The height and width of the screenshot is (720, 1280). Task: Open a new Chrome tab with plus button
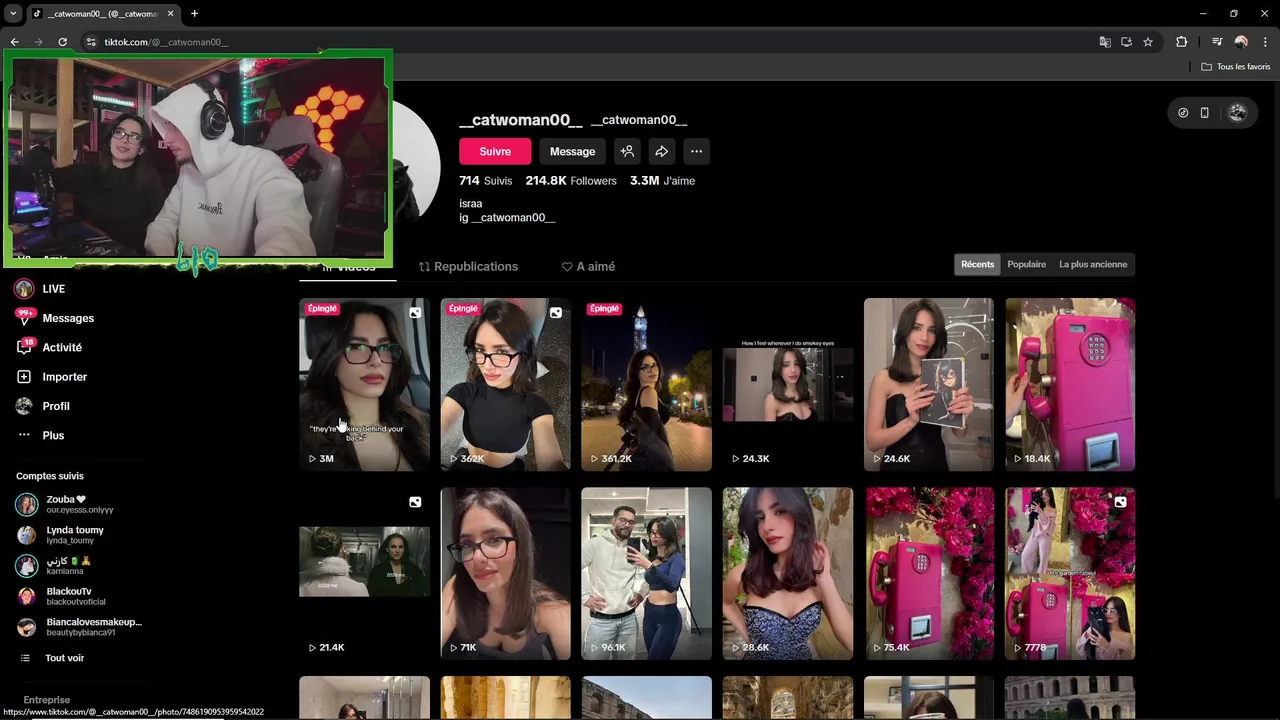[x=194, y=14]
